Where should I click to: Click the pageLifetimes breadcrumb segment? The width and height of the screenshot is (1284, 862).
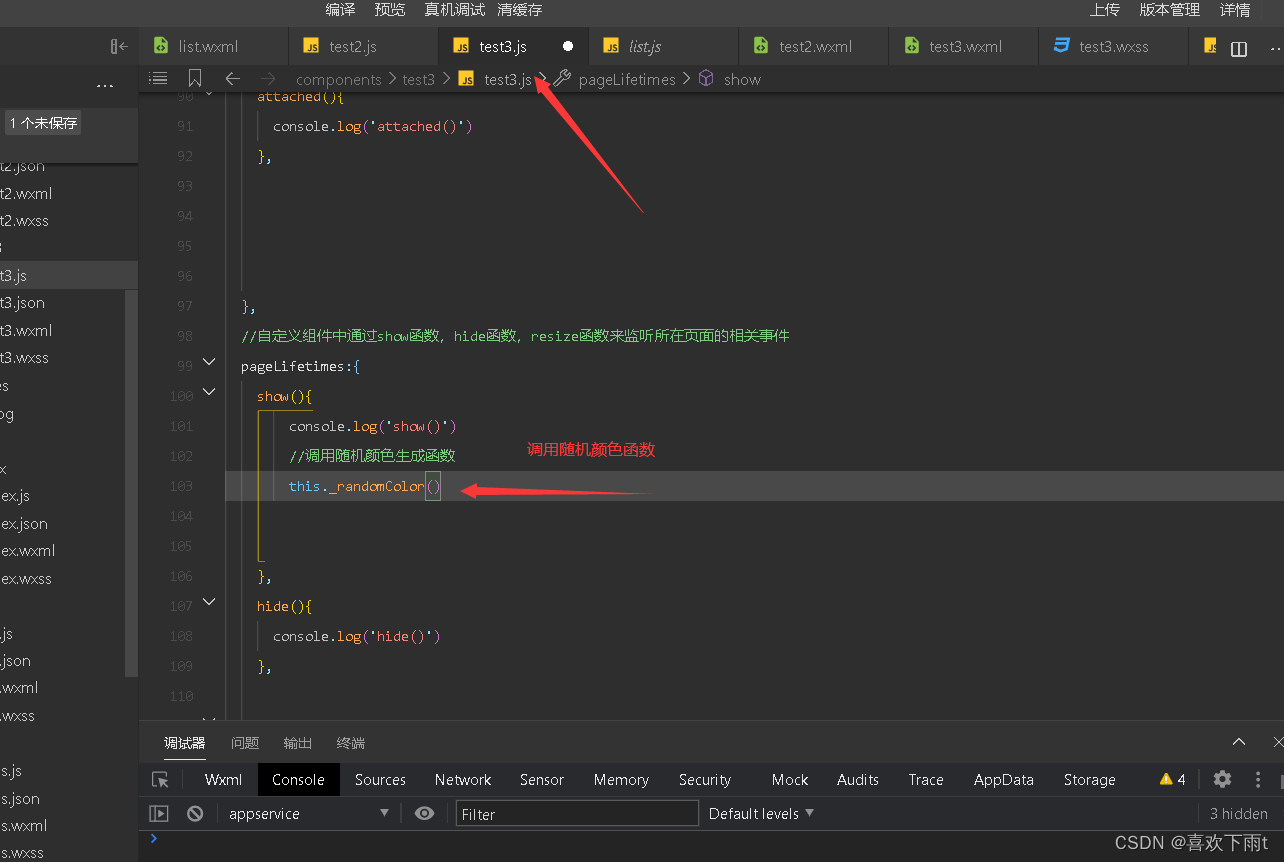(x=627, y=79)
